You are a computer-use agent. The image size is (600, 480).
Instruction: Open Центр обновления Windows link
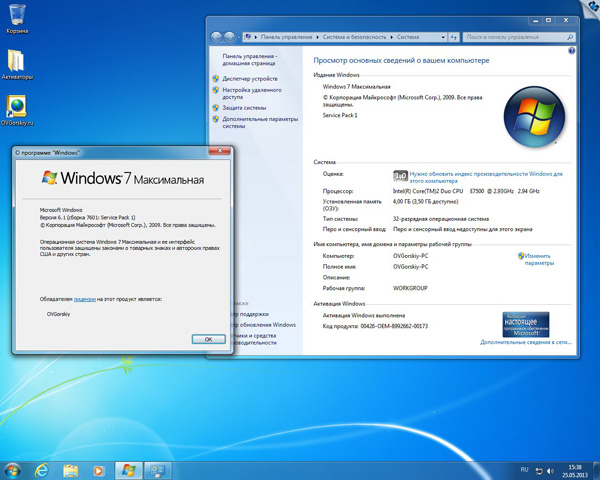pos(265,325)
